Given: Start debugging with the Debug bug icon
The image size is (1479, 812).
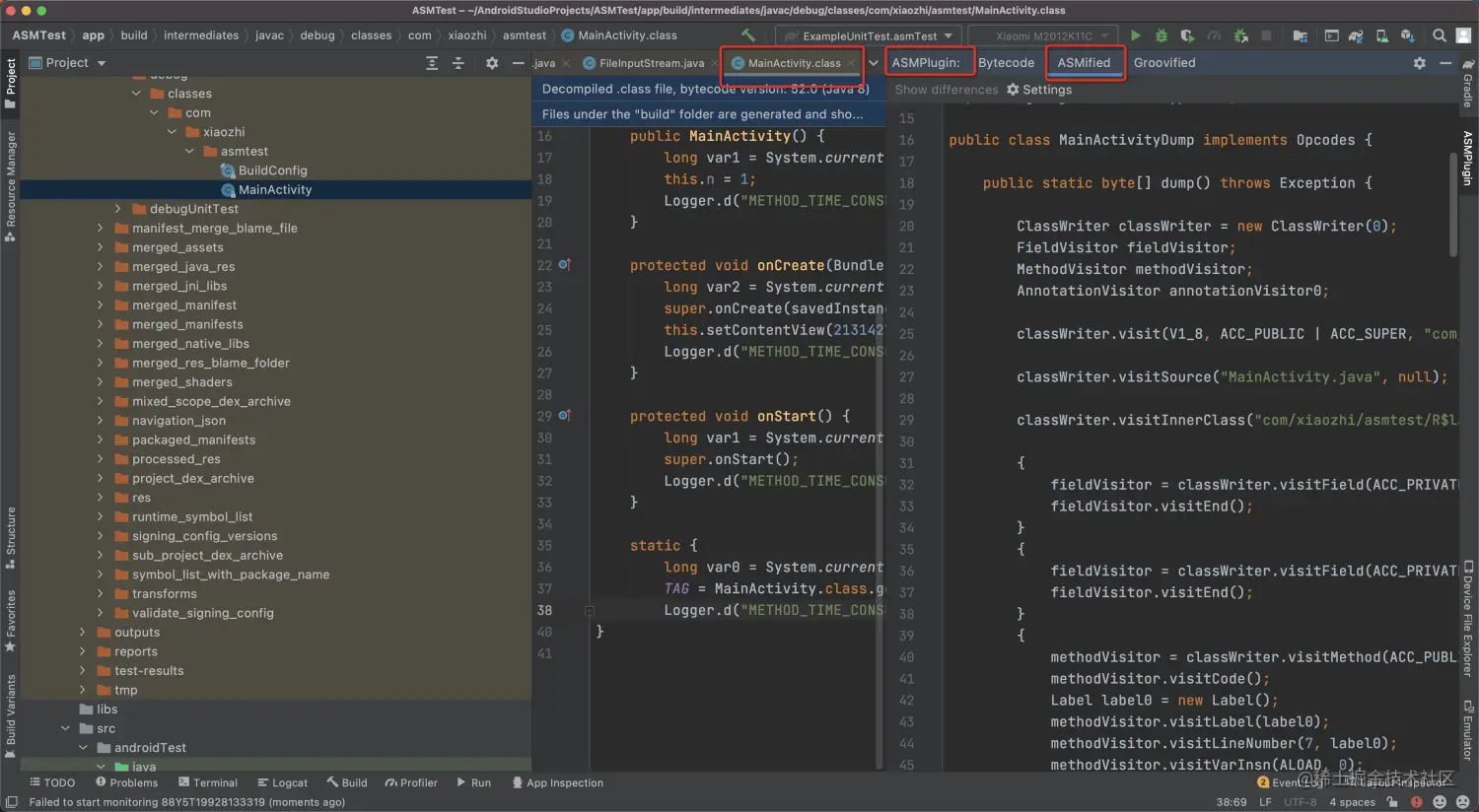Looking at the screenshot, I should click(1162, 35).
